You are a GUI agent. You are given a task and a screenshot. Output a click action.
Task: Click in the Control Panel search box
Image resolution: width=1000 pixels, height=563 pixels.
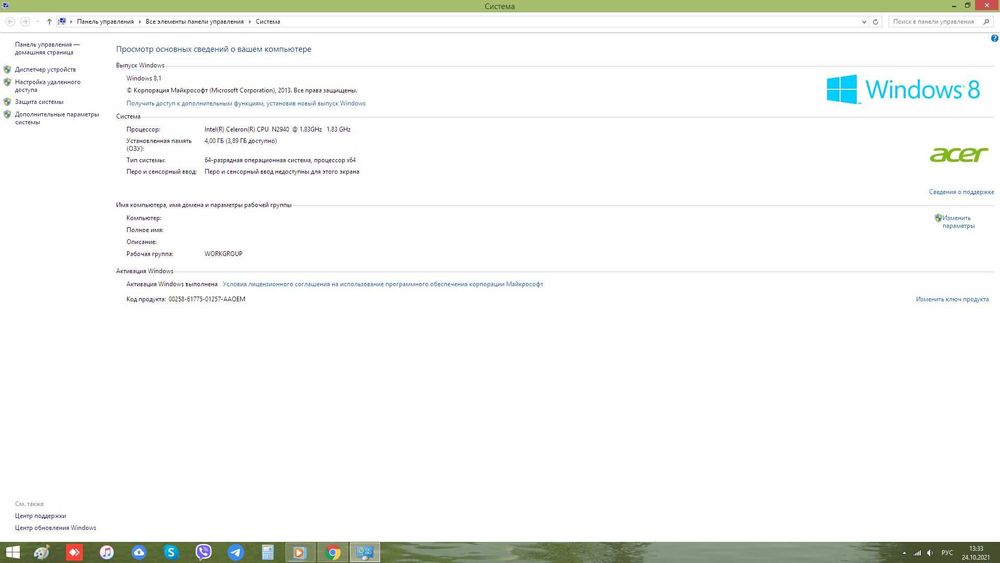click(934, 22)
